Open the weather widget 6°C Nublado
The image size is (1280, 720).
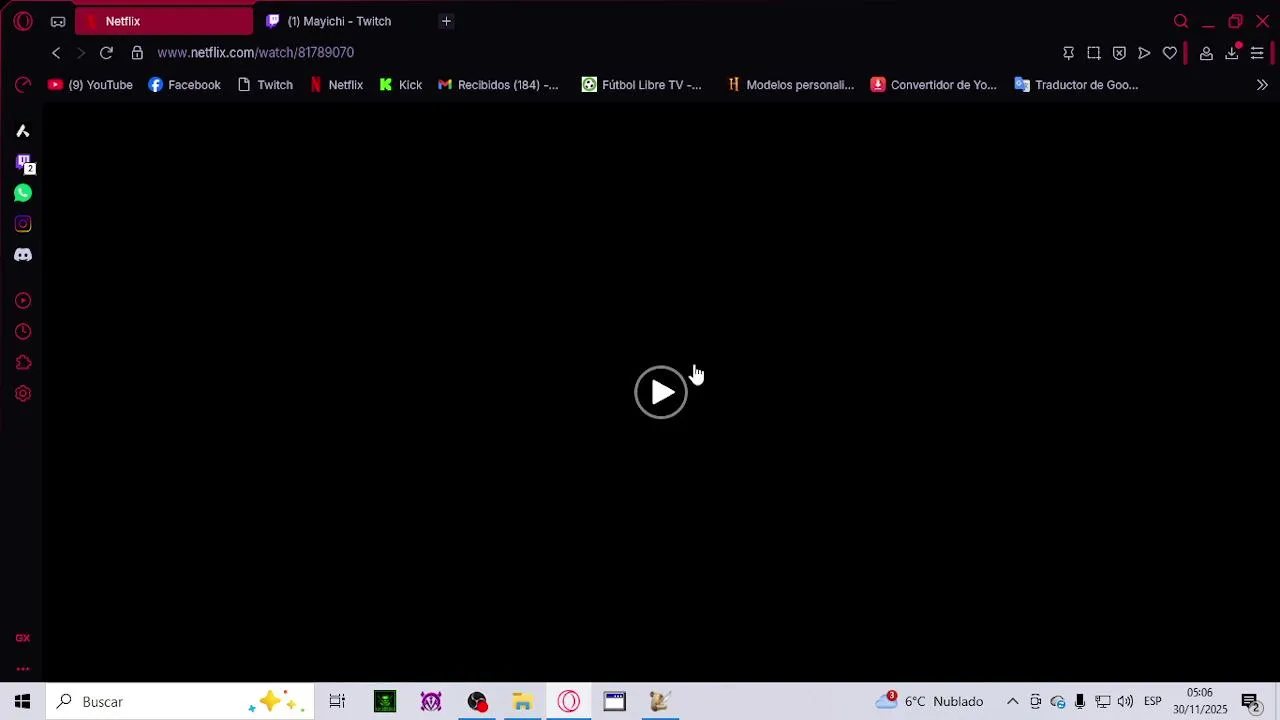click(x=930, y=702)
